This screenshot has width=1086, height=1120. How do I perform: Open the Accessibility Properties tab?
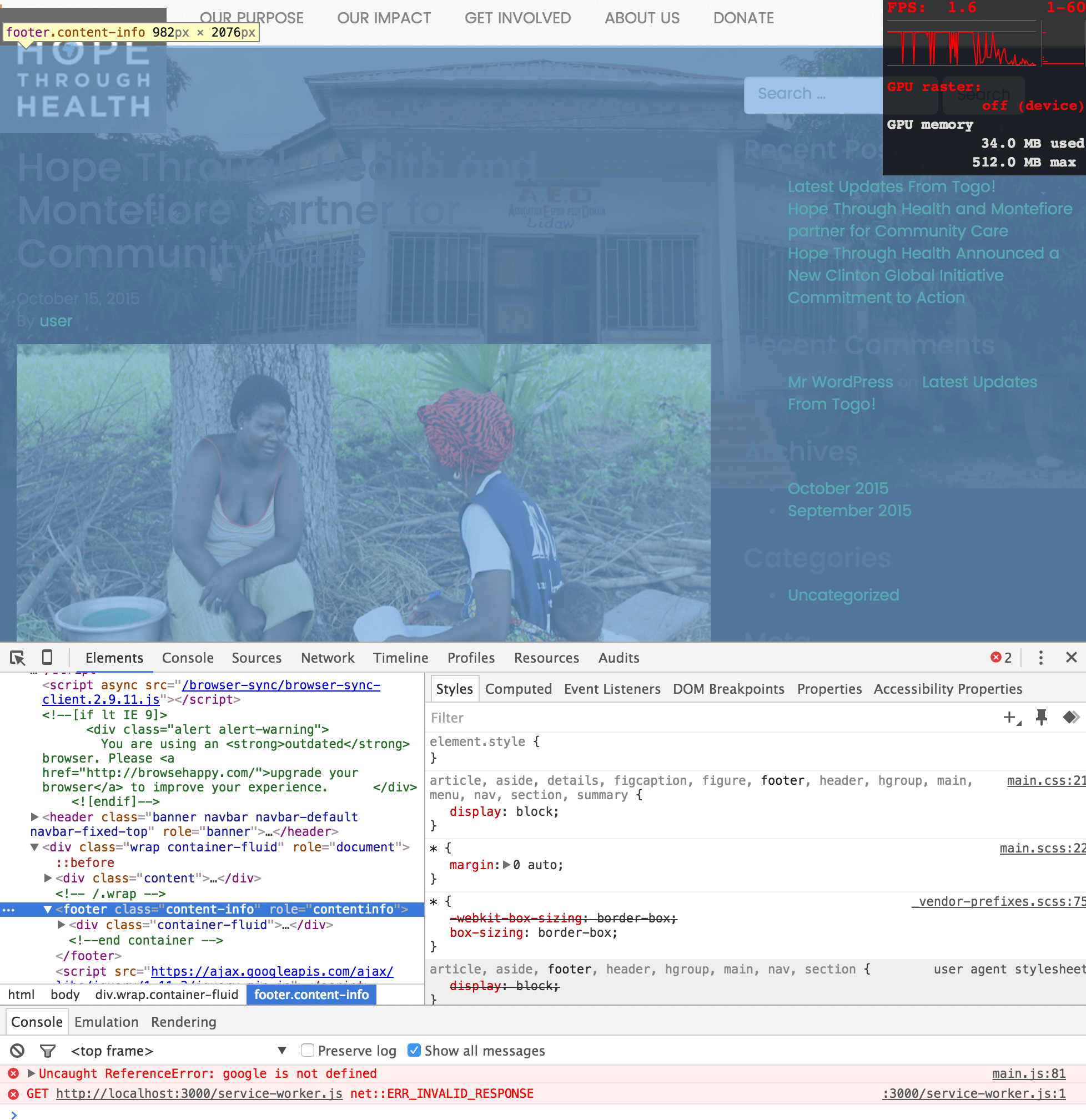(948, 689)
